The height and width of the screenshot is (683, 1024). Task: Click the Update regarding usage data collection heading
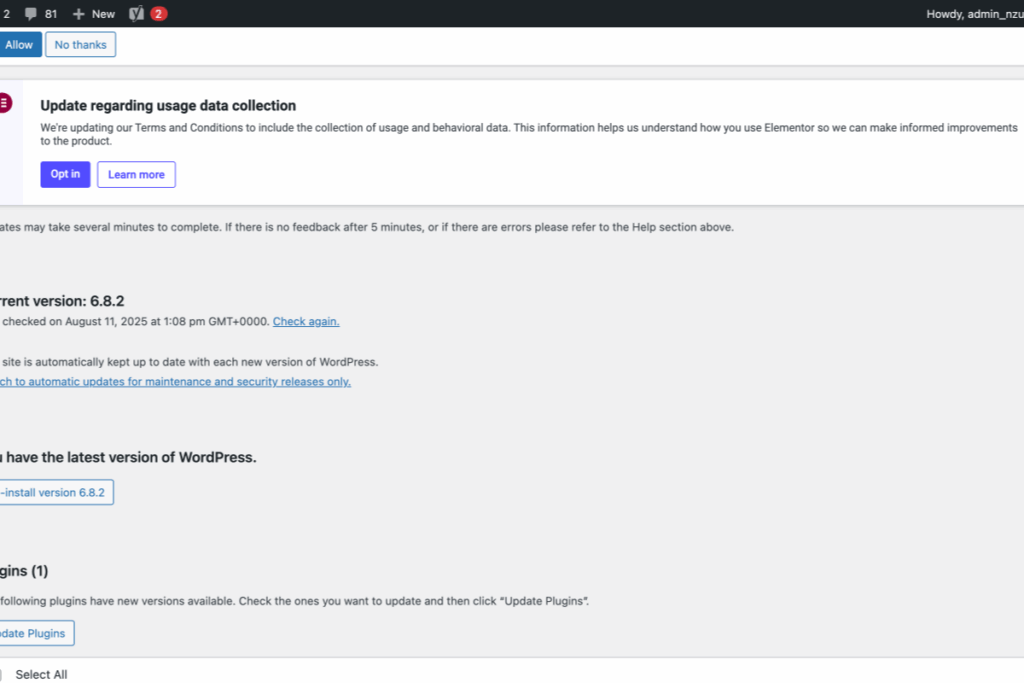tap(168, 106)
